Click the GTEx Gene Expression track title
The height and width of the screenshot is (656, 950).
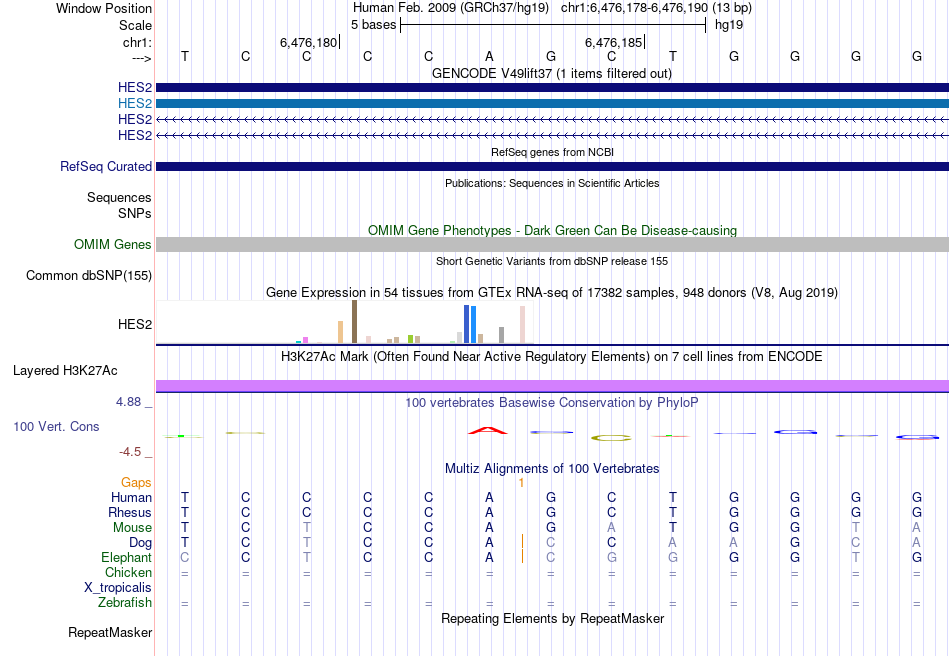[552, 293]
